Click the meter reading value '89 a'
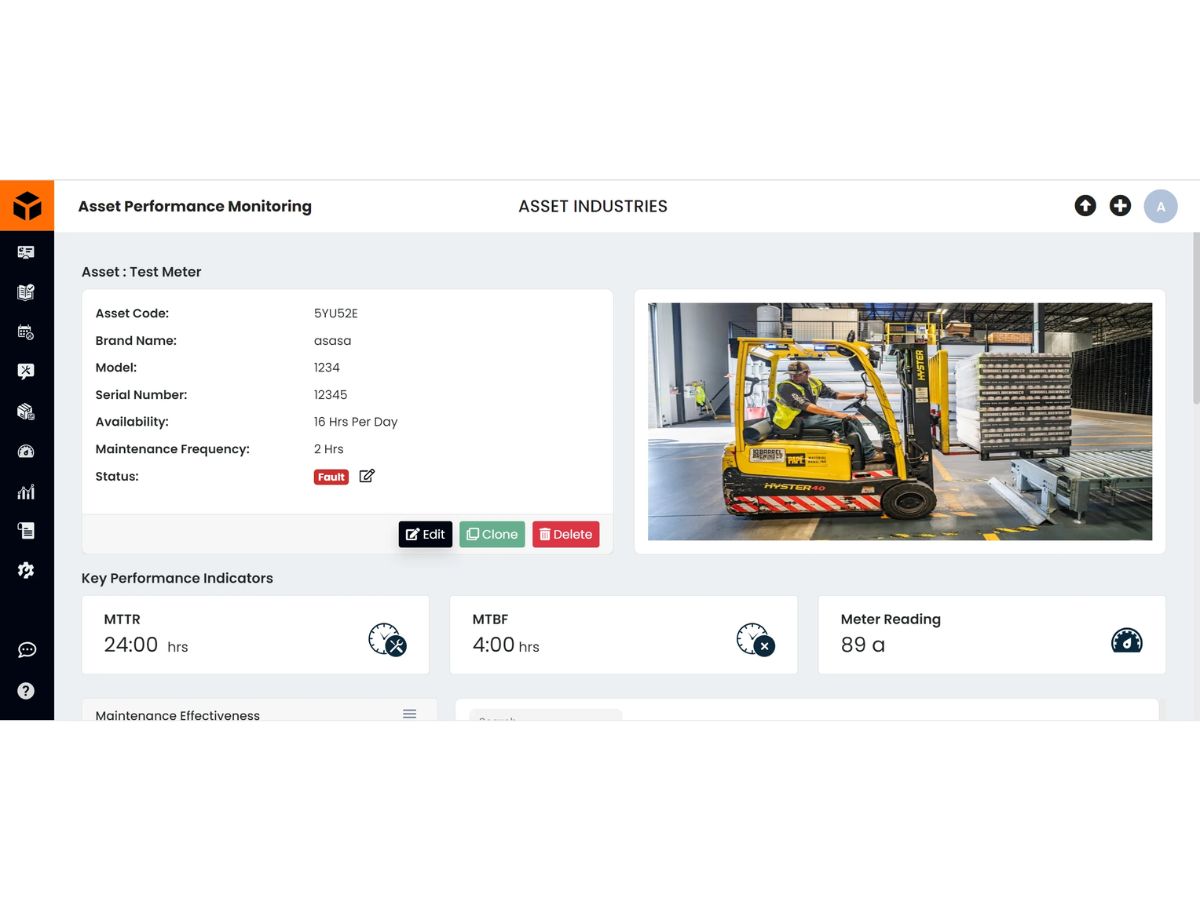The width and height of the screenshot is (1200, 900). [x=863, y=645]
